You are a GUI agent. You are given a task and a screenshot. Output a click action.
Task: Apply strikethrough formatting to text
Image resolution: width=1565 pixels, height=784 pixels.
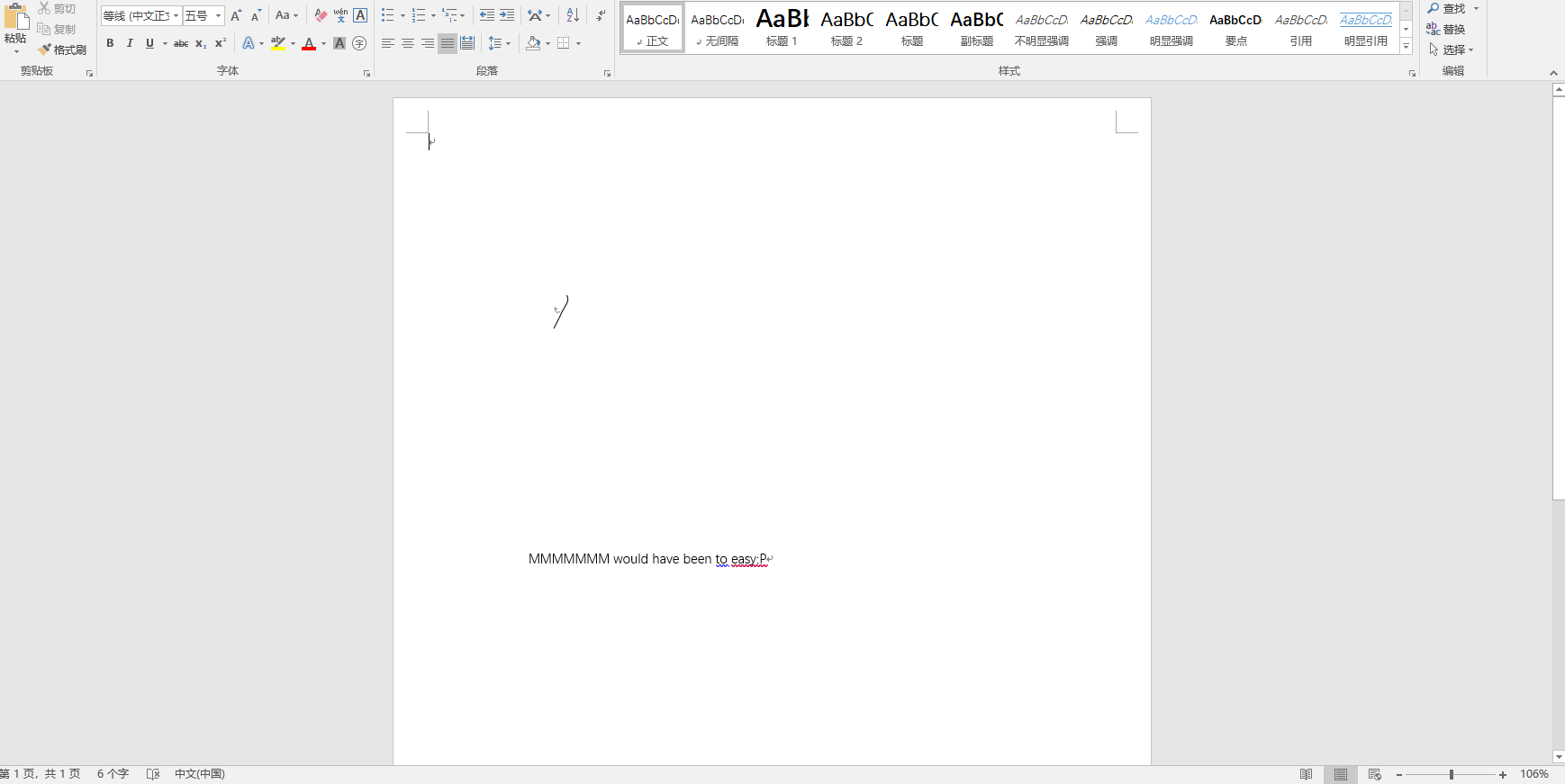(x=181, y=43)
